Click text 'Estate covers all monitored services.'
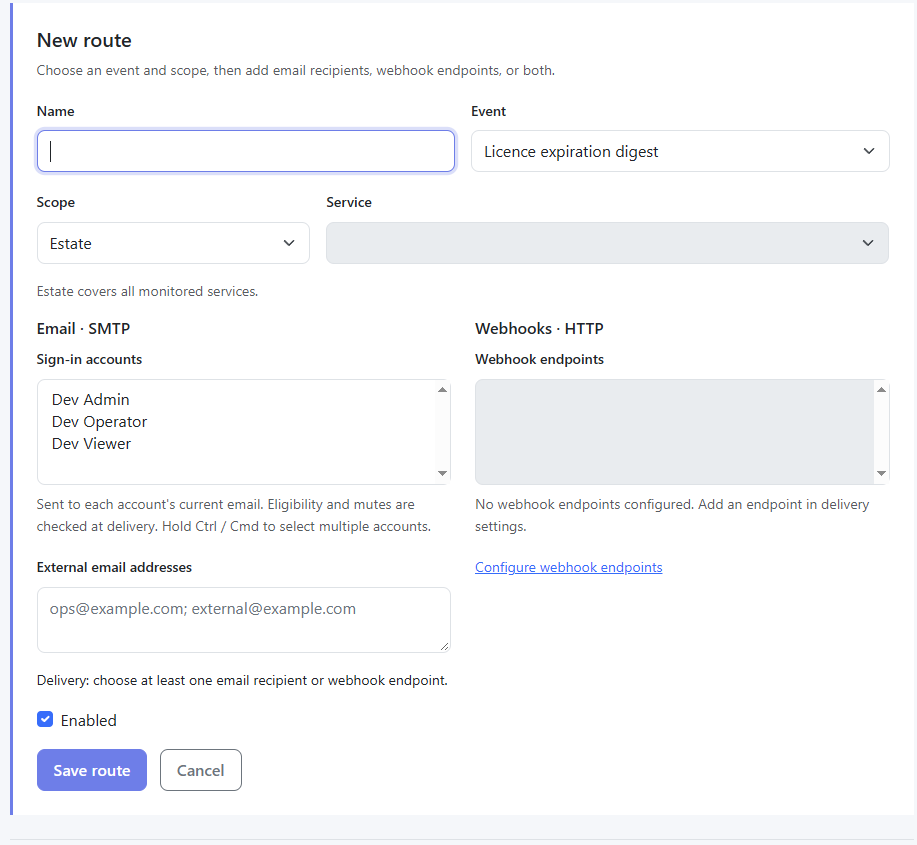The width and height of the screenshot is (917, 845). (147, 291)
